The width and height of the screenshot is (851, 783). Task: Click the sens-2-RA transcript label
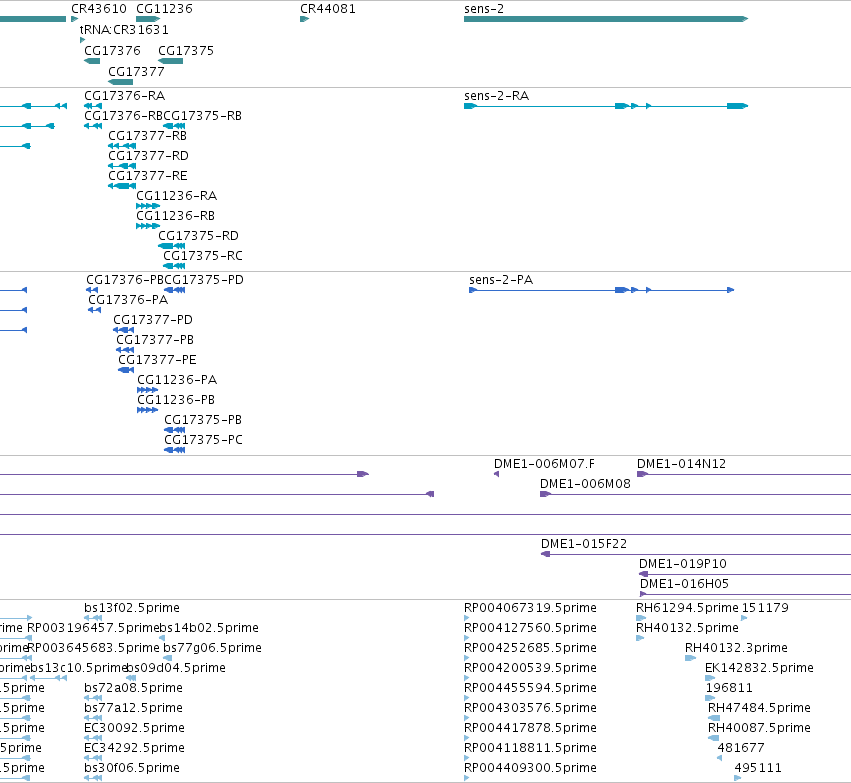click(496, 96)
